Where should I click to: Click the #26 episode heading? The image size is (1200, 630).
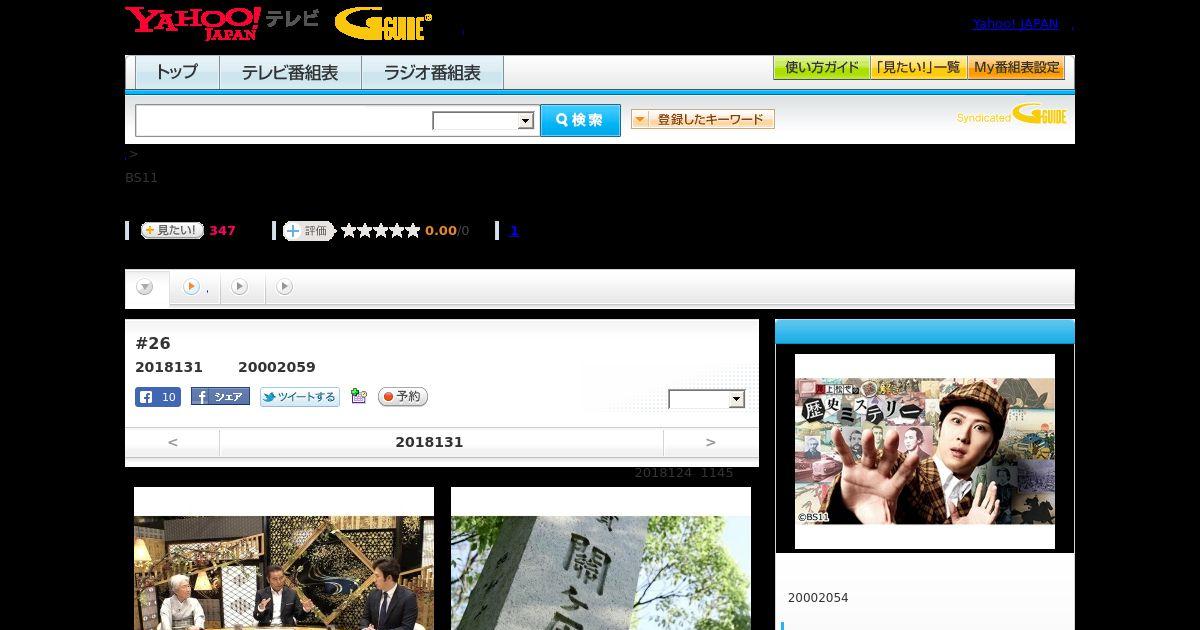[153, 343]
